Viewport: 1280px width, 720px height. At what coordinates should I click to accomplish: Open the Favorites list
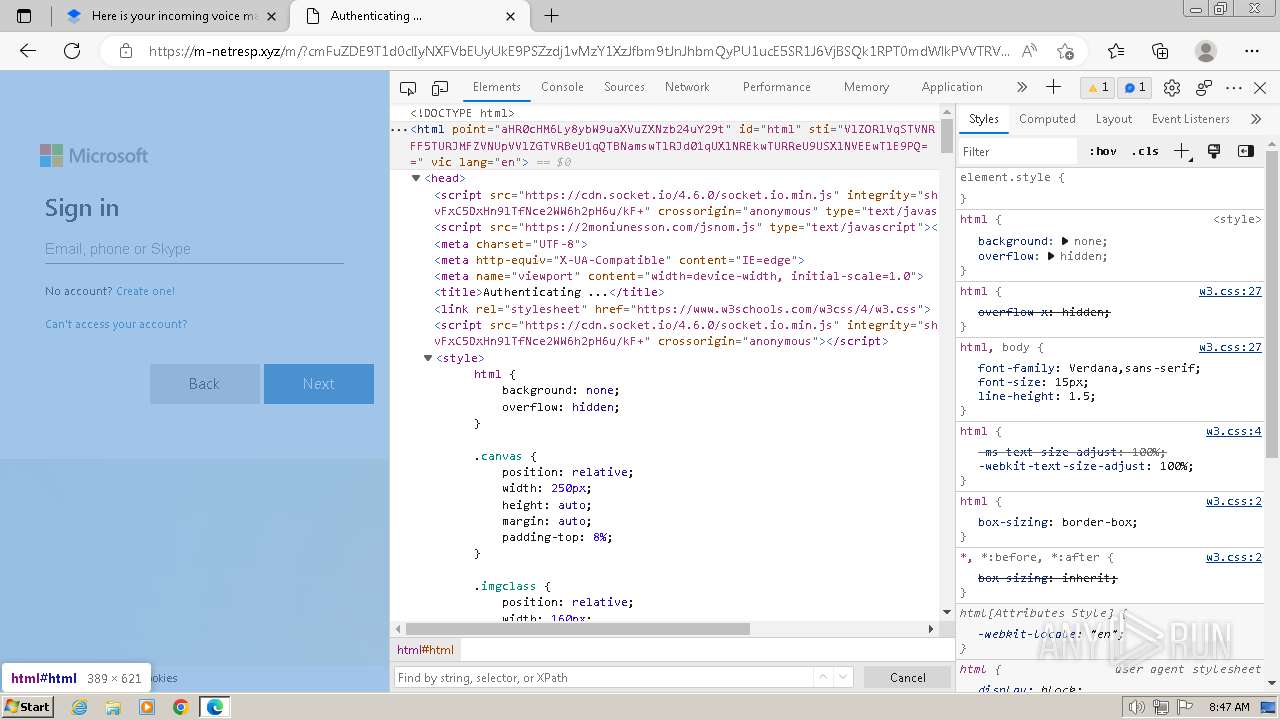[x=1116, y=51]
